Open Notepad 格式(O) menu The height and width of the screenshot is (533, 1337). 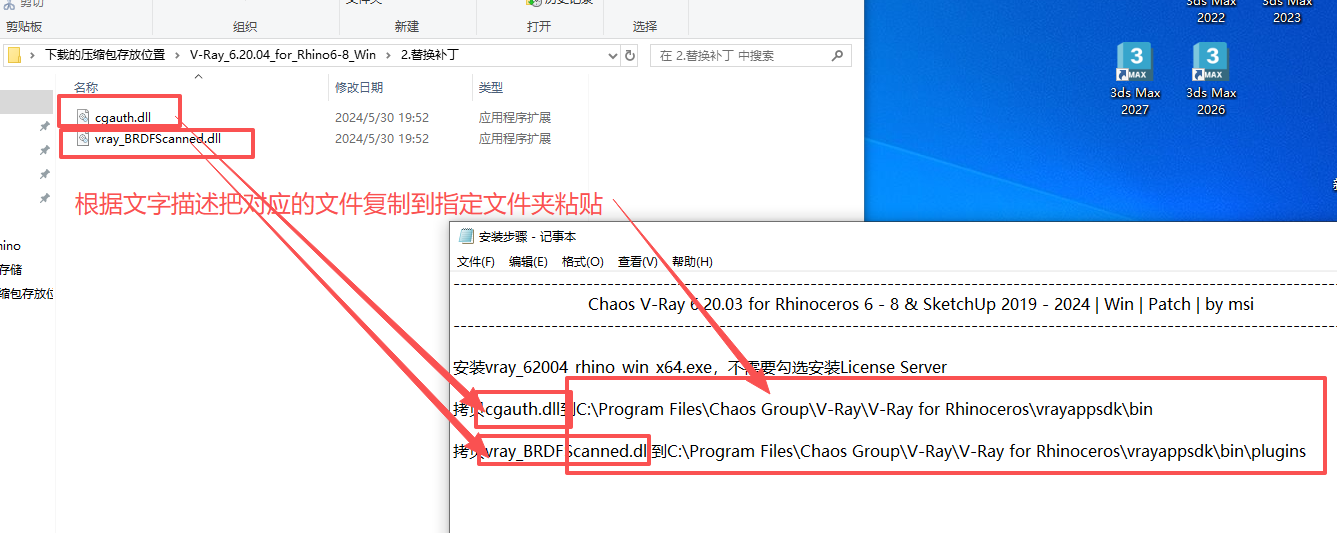click(583, 262)
